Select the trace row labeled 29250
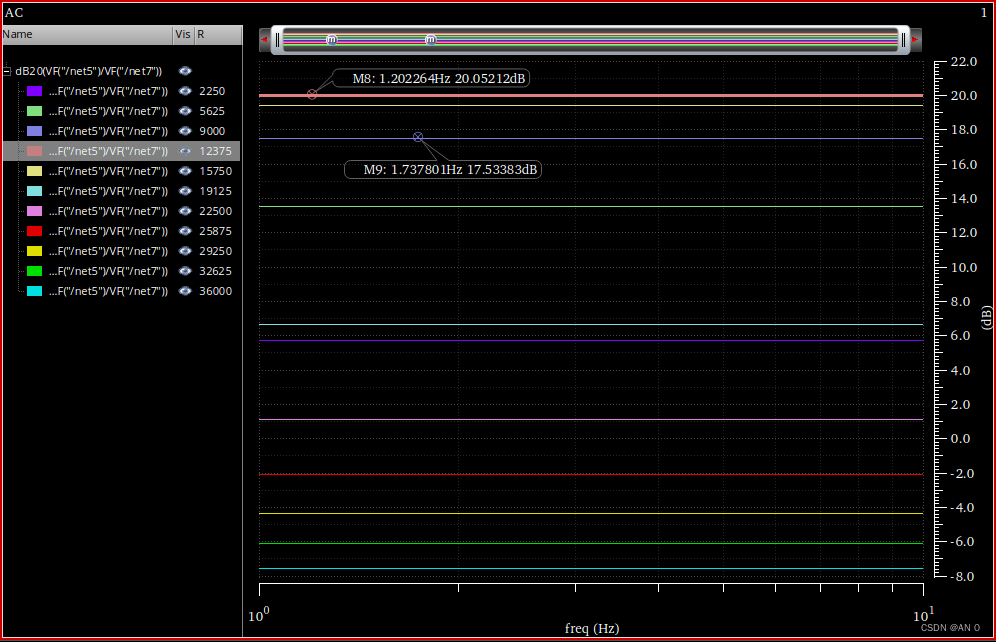The image size is (996, 642). click(121, 251)
